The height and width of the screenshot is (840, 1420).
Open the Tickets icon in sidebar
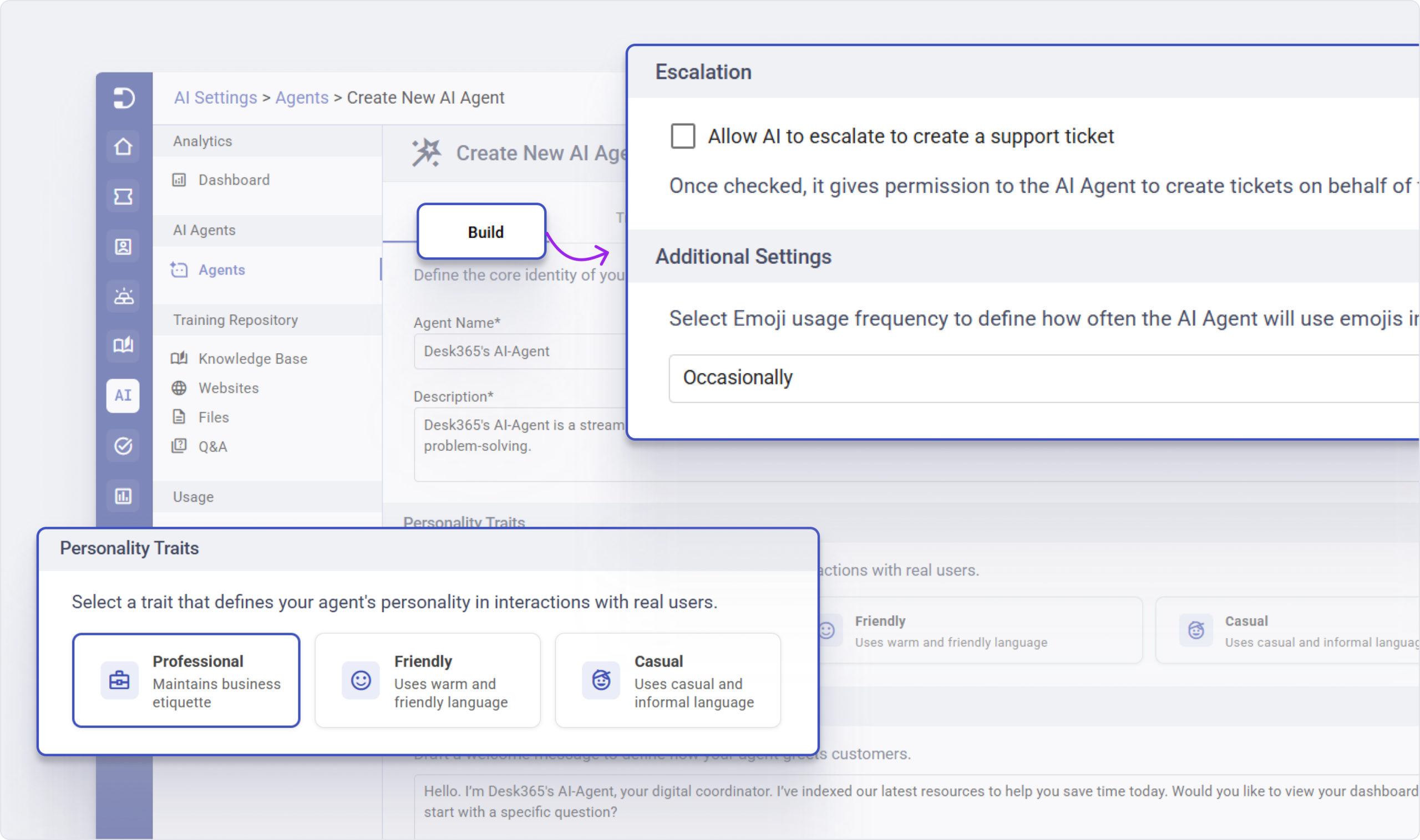coord(123,197)
